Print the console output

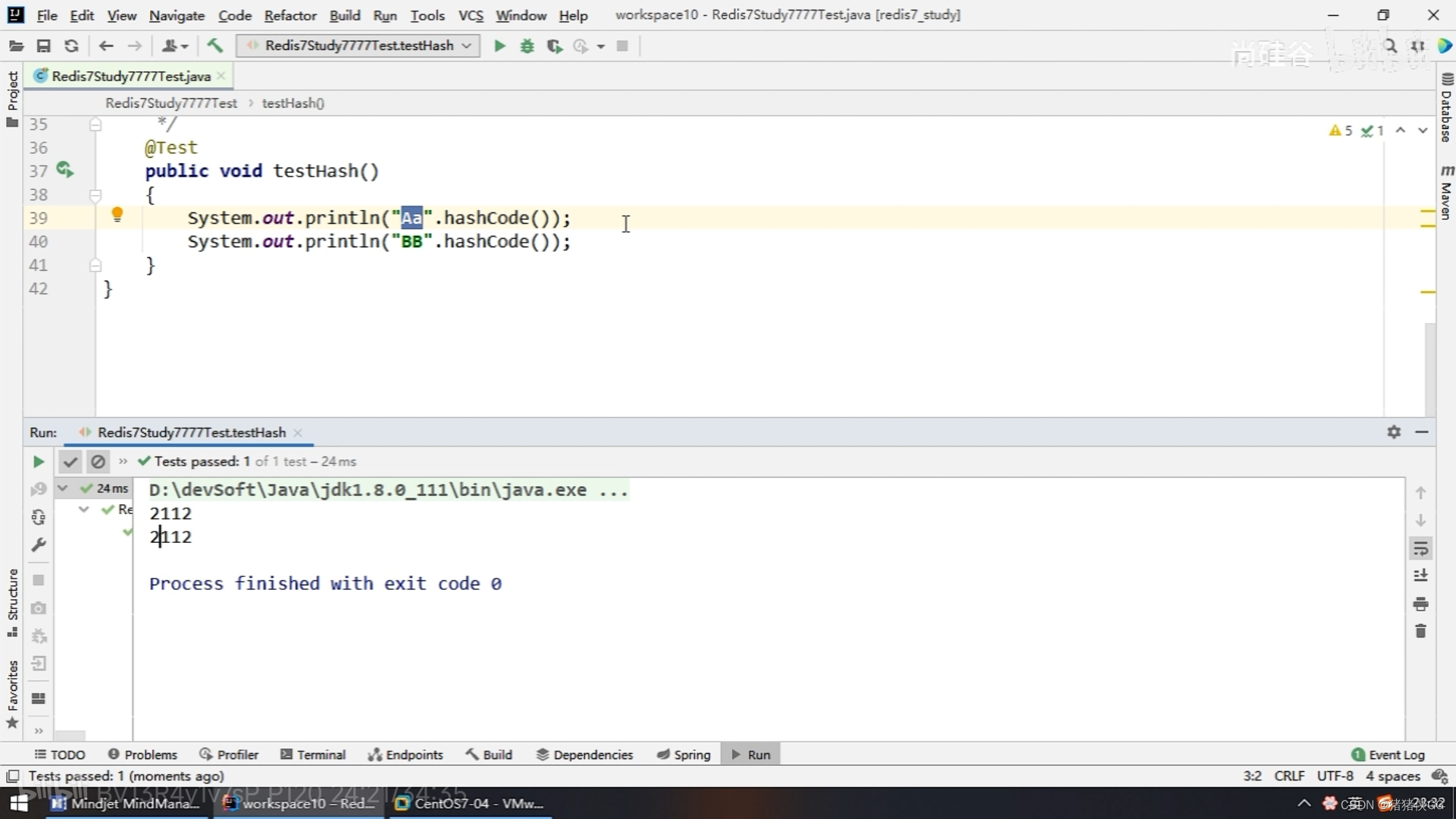(x=1421, y=604)
